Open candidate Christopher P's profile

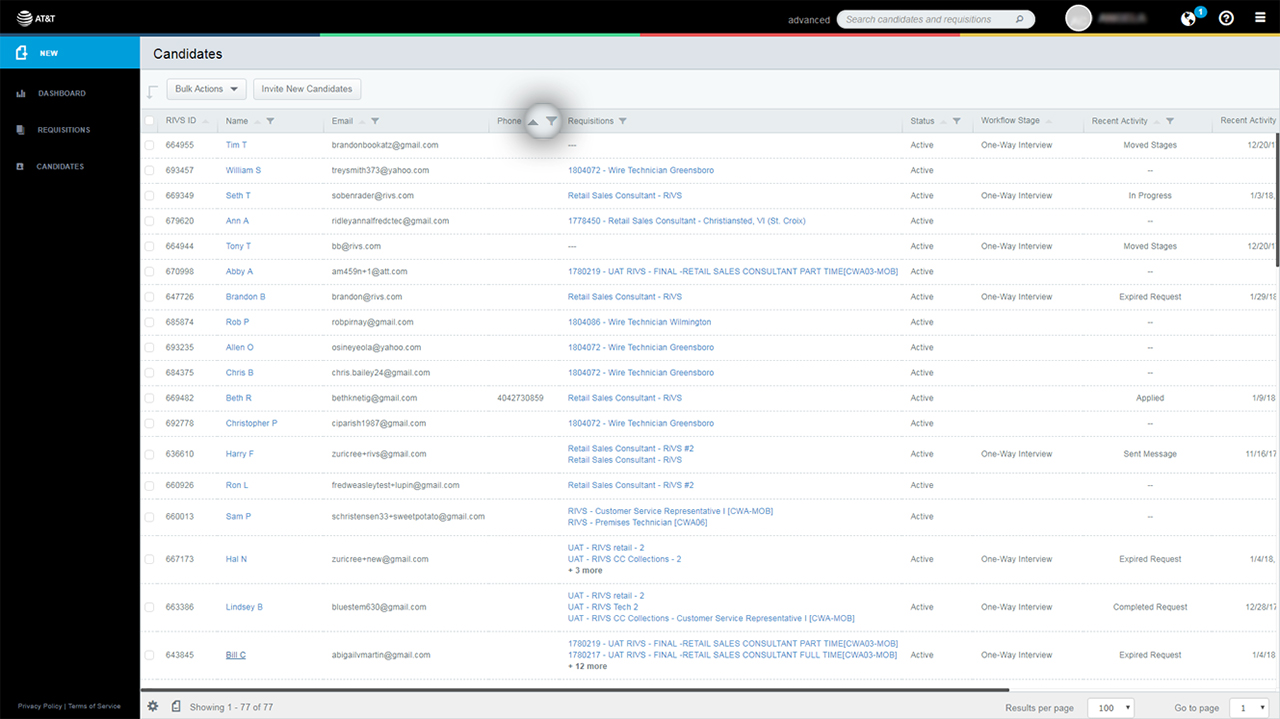coord(251,423)
